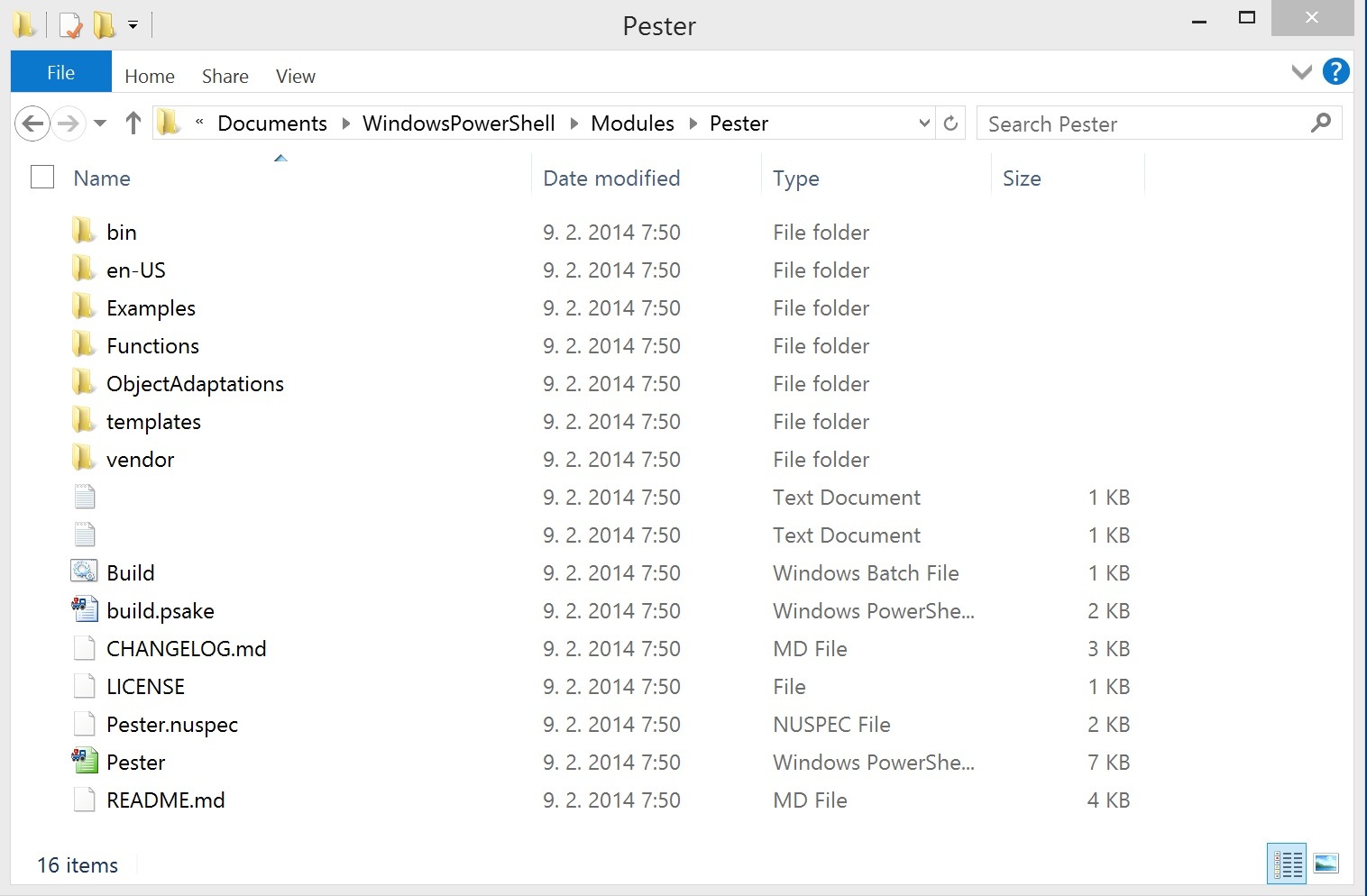
Task: Click the Up one level arrow
Action: pyautogui.click(x=133, y=123)
